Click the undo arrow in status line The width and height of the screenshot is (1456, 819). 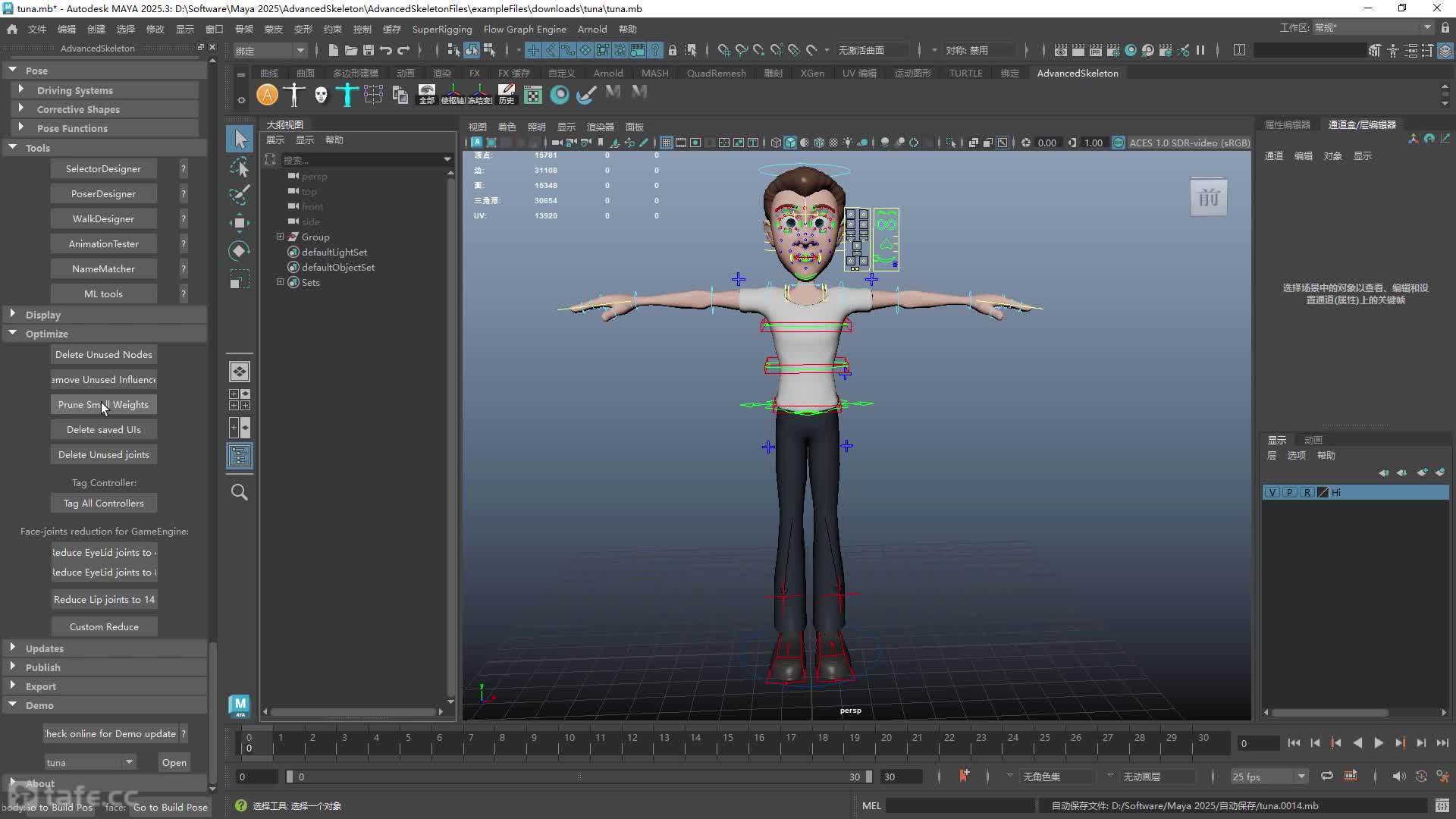point(386,50)
